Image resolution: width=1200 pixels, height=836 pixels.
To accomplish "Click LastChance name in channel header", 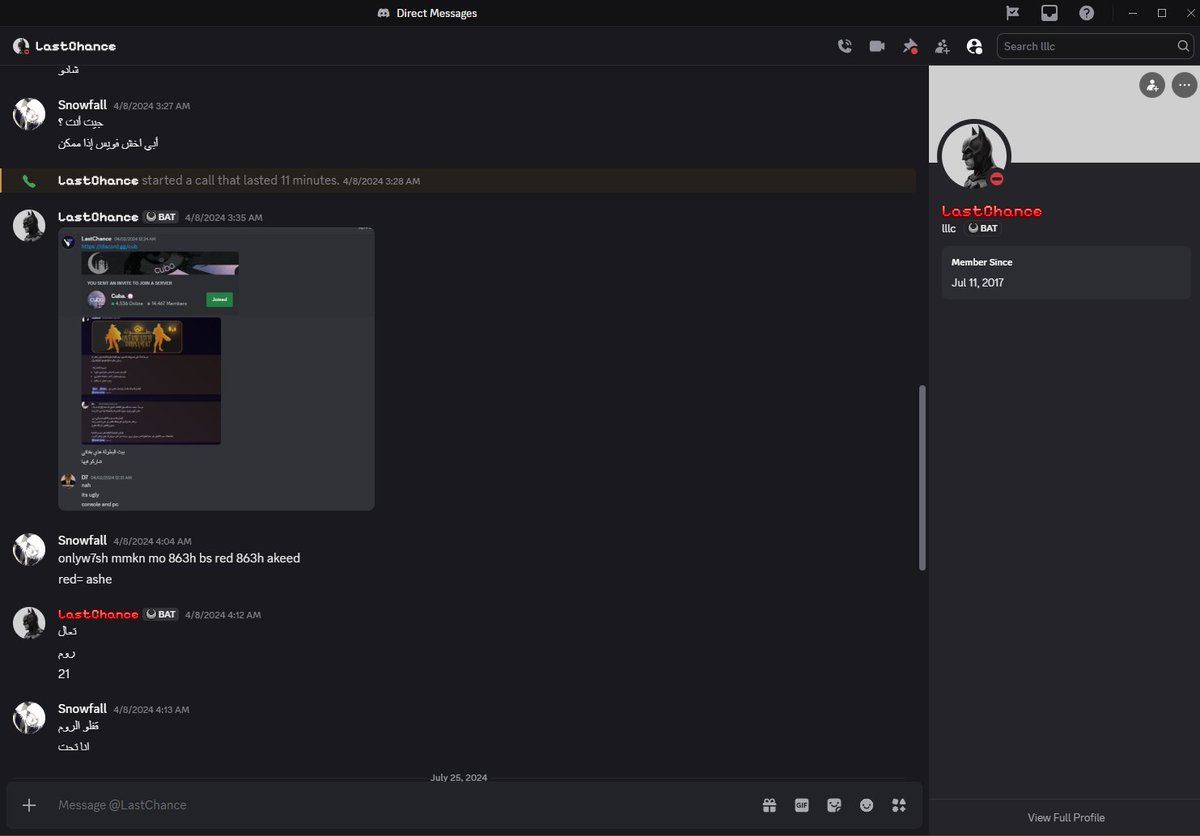I will tap(76, 46).
